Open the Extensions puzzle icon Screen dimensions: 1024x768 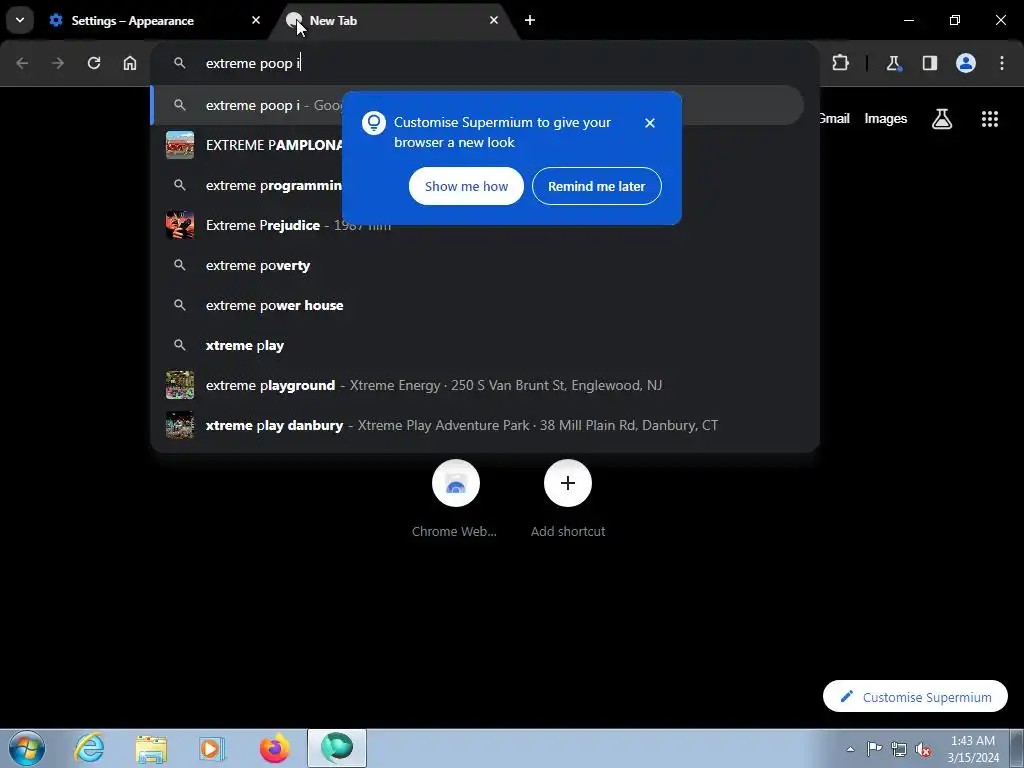pyautogui.click(x=840, y=63)
